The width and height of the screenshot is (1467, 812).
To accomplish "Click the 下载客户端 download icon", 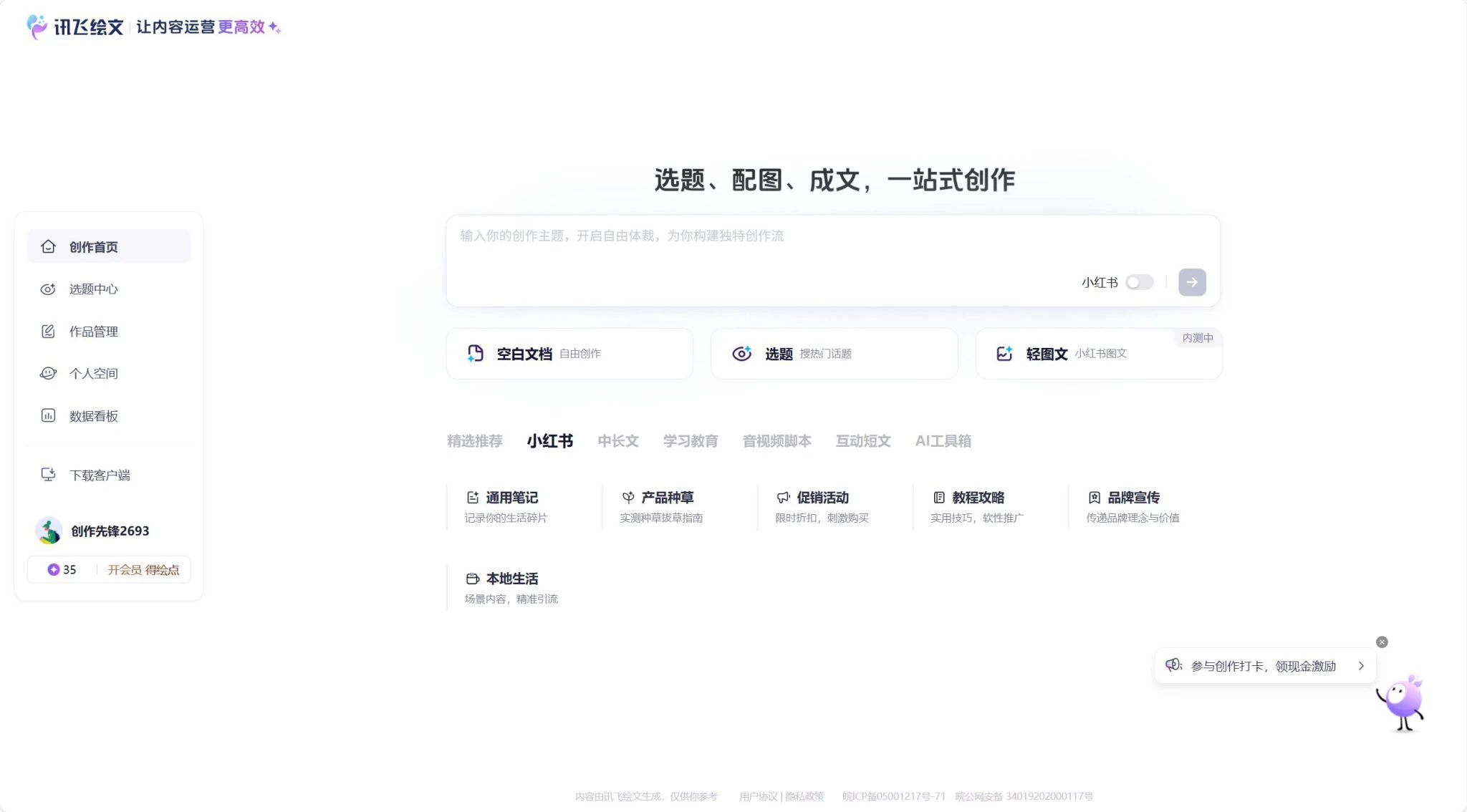I will (48, 475).
